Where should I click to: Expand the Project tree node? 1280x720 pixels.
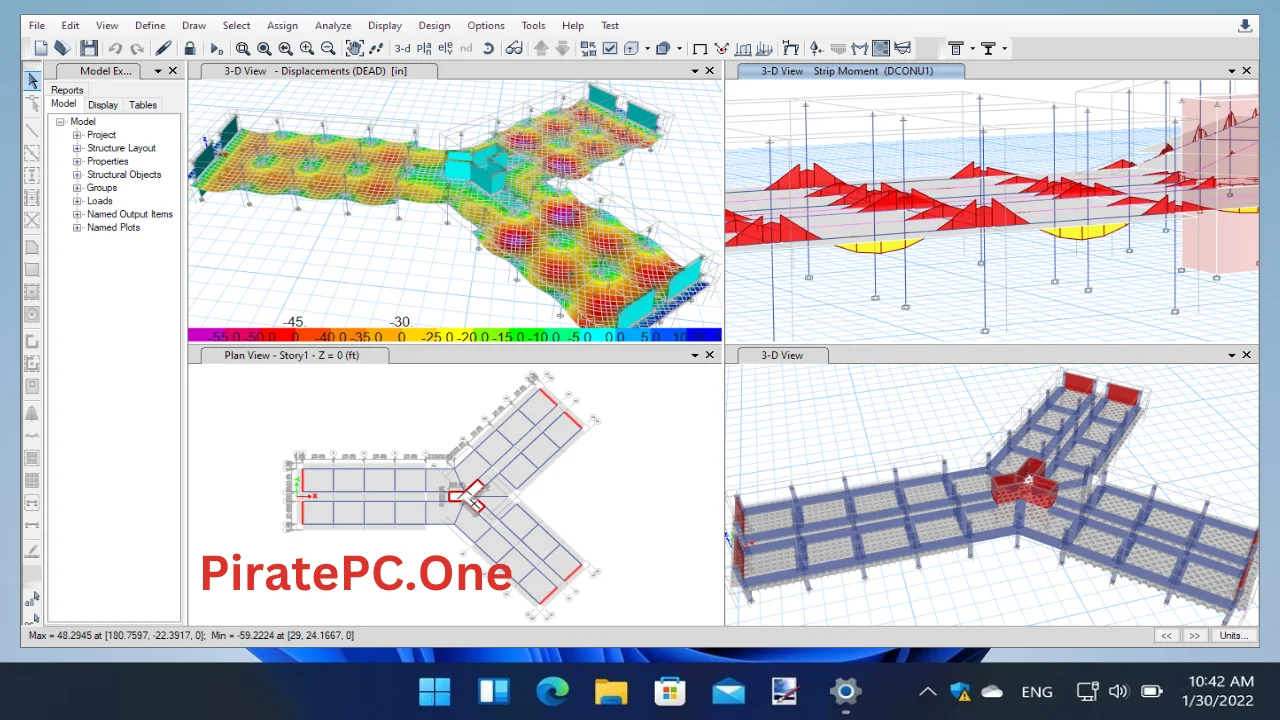pos(77,135)
